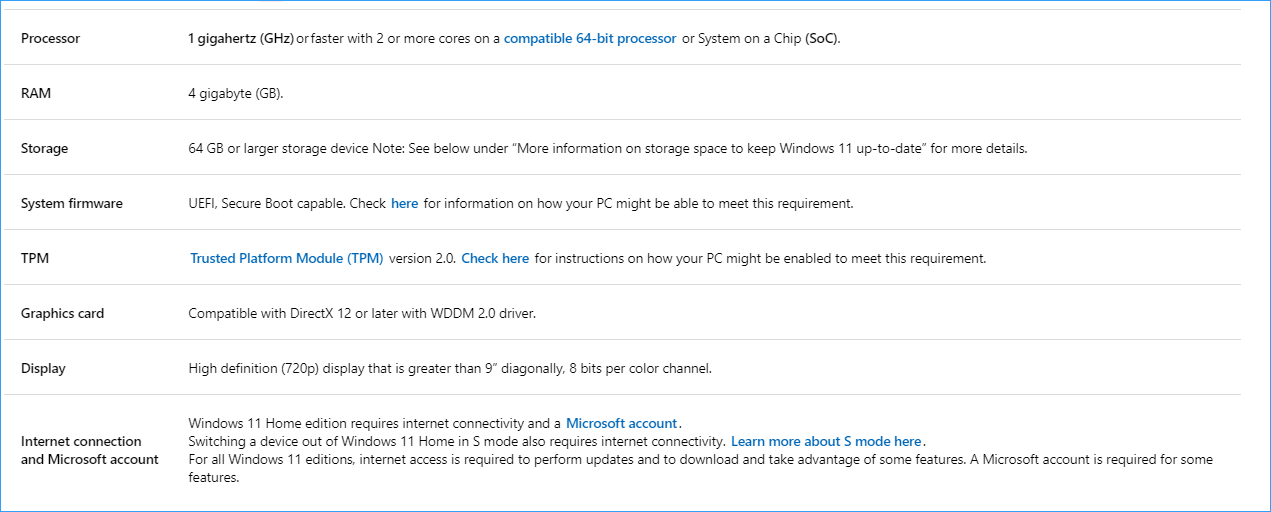Screen dimensions: 1271x512
Task: Open the compatible 64-bit processor link
Action: (590, 38)
